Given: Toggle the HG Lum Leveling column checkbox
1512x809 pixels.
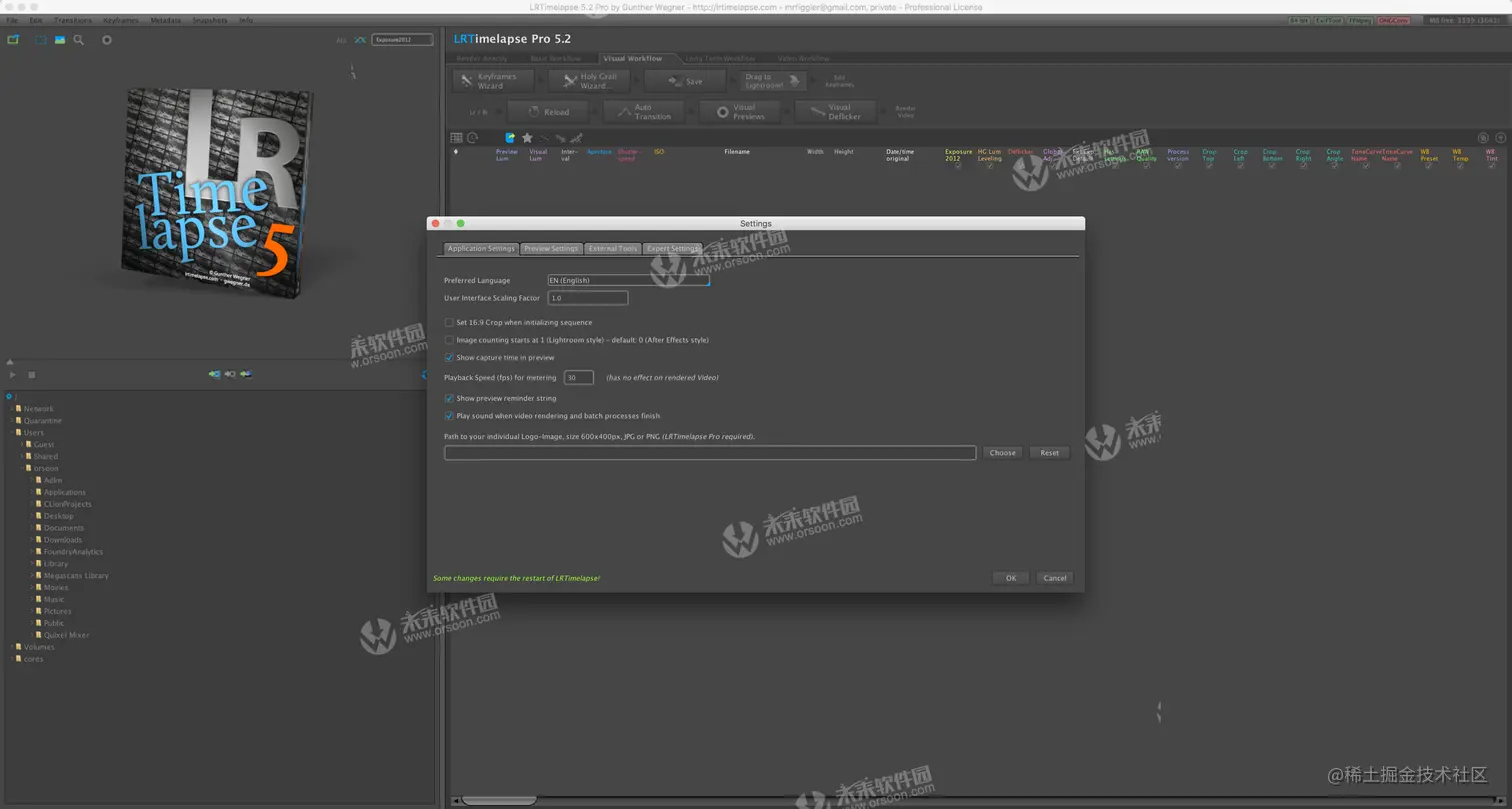Looking at the screenshot, I should pyautogui.click(x=989, y=166).
